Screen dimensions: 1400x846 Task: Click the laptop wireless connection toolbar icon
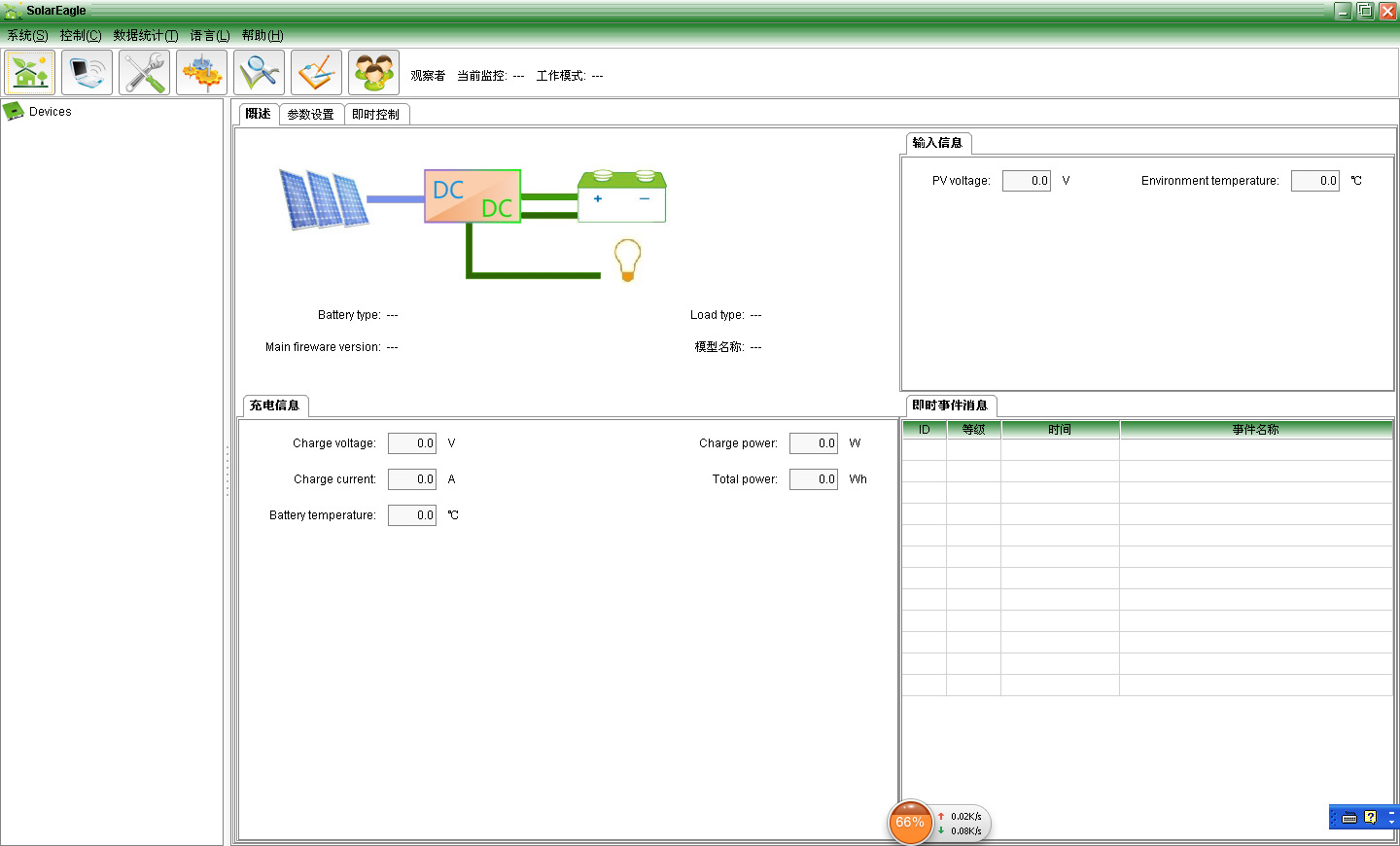pos(87,73)
